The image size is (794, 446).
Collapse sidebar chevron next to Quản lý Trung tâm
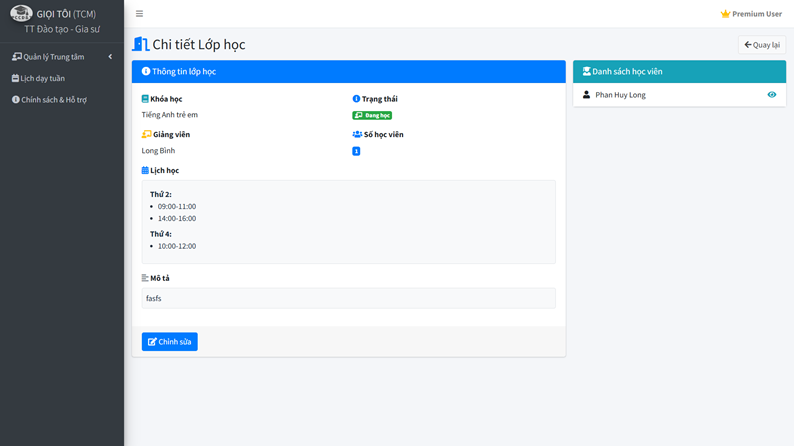click(110, 57)
